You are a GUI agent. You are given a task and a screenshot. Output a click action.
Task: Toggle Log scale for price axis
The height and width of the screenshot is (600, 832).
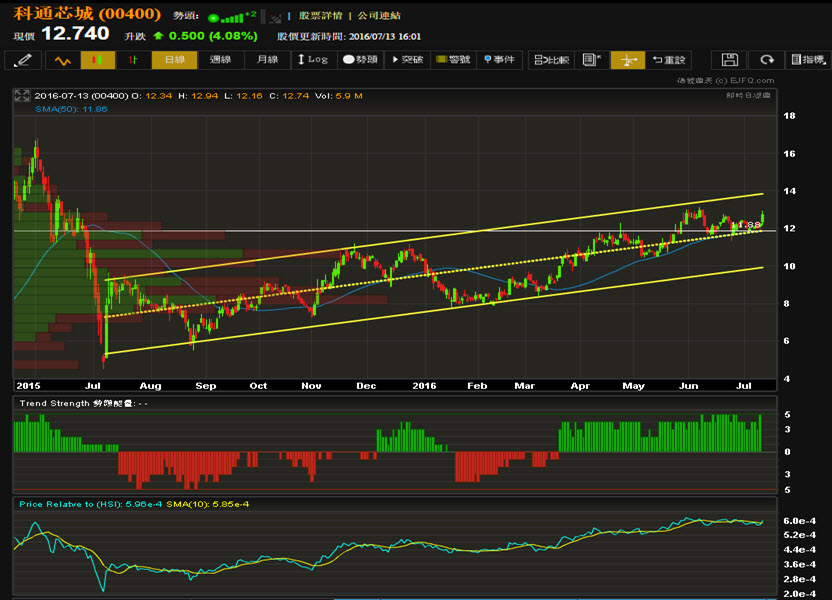tap(314, 60)
